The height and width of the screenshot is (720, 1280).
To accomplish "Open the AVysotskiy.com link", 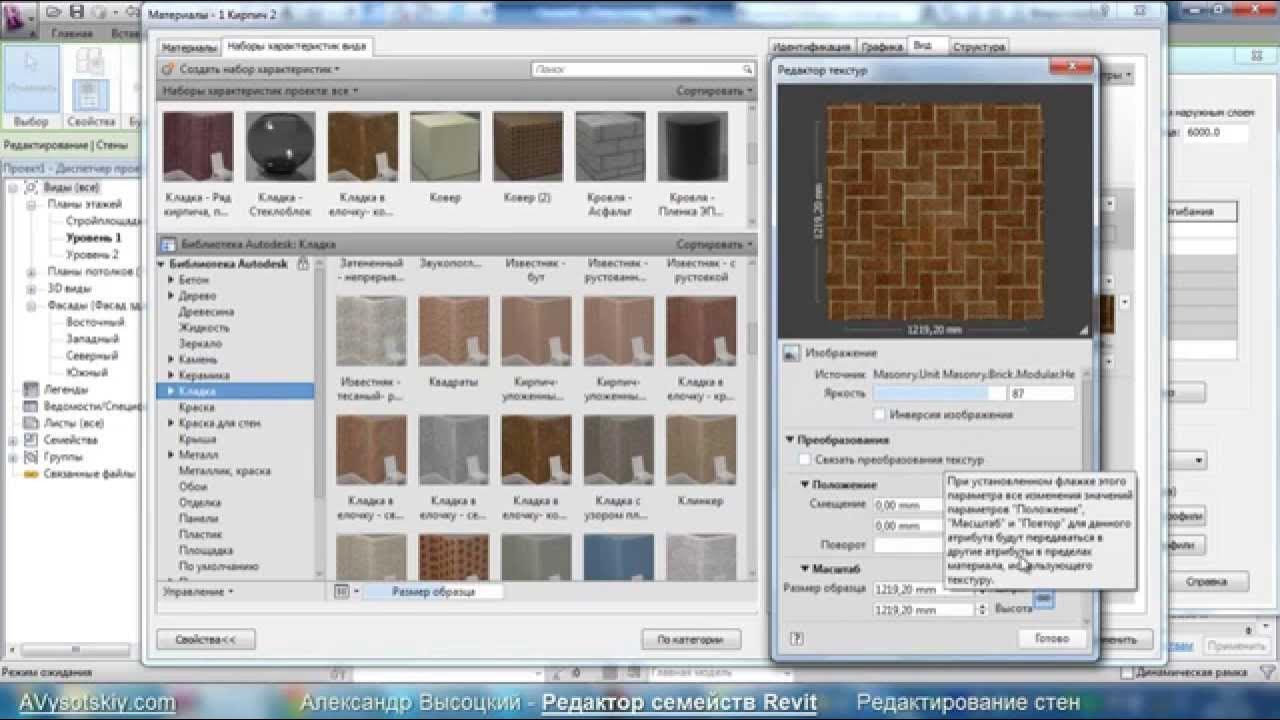I will pos(98,703).
